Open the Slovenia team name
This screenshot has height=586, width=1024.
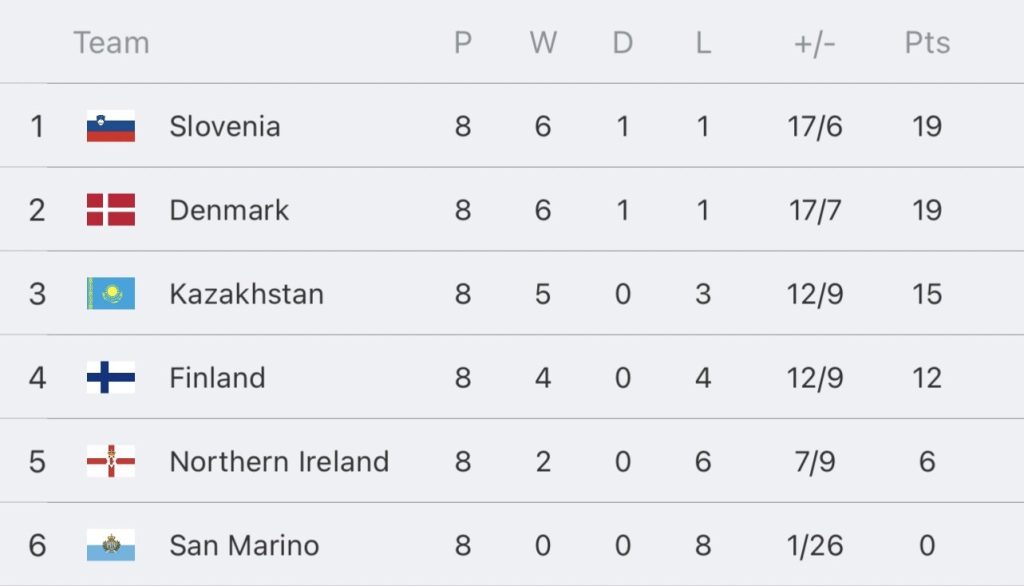[225, 126]
